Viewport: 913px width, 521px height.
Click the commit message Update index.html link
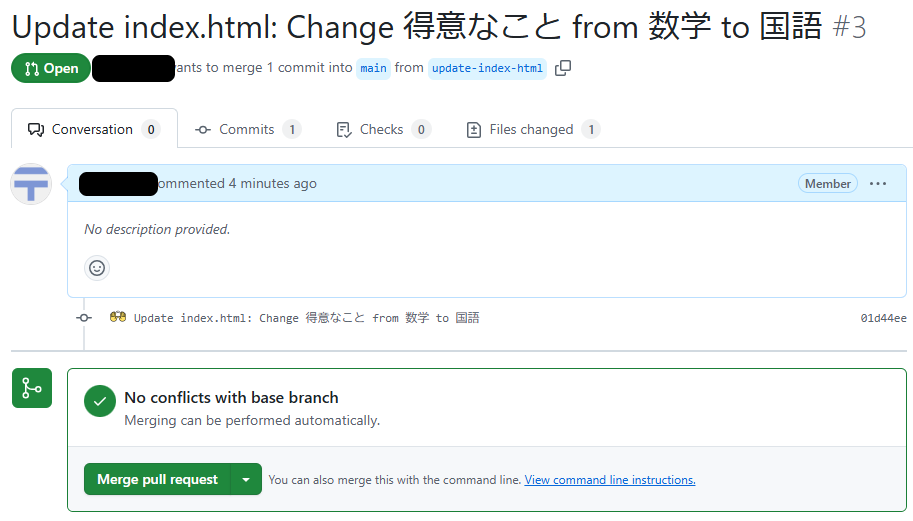point(306,318)
